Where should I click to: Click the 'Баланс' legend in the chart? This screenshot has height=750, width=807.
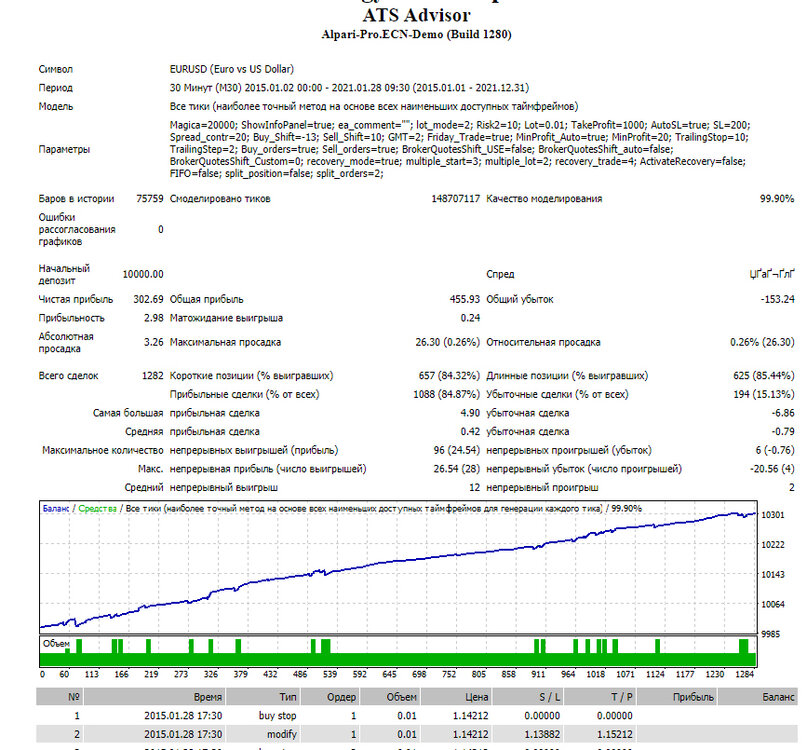(56, 509)
